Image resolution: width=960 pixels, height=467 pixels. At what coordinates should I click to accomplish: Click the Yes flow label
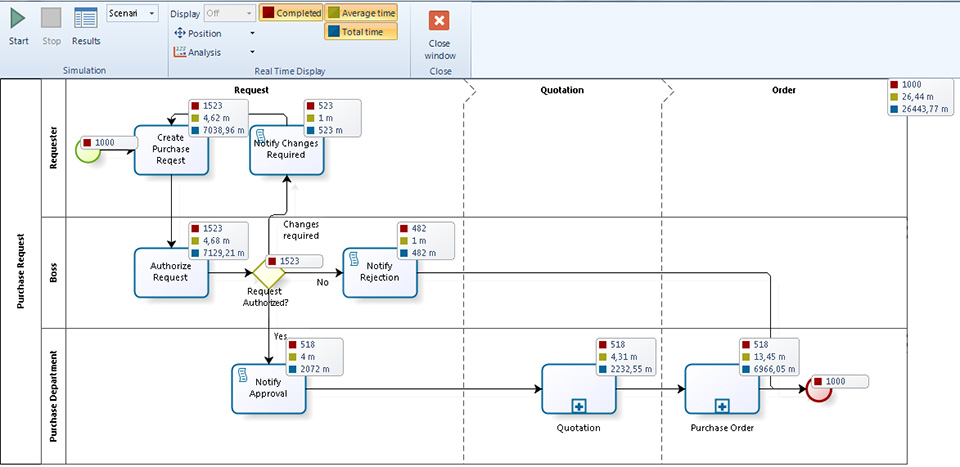point(280,336)
